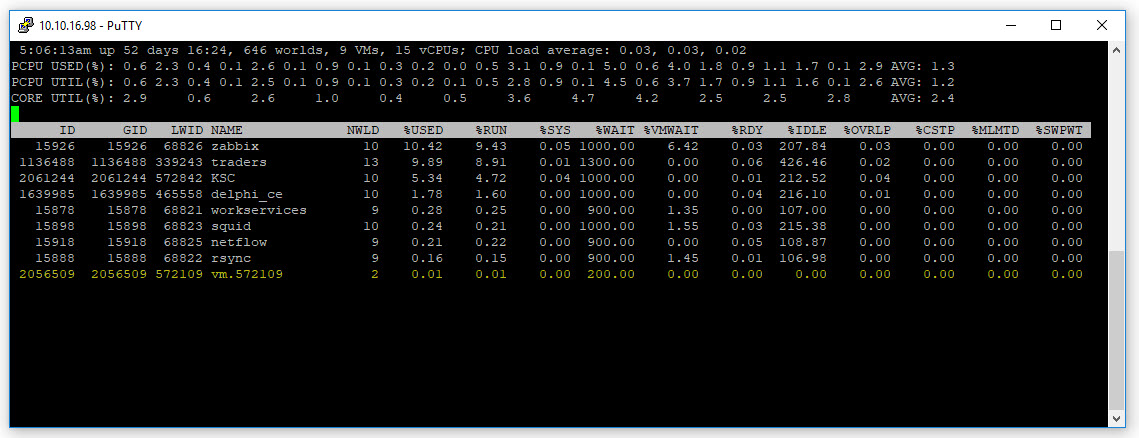
Task: Select the zabbix VM name
Action: pos(235,146)
